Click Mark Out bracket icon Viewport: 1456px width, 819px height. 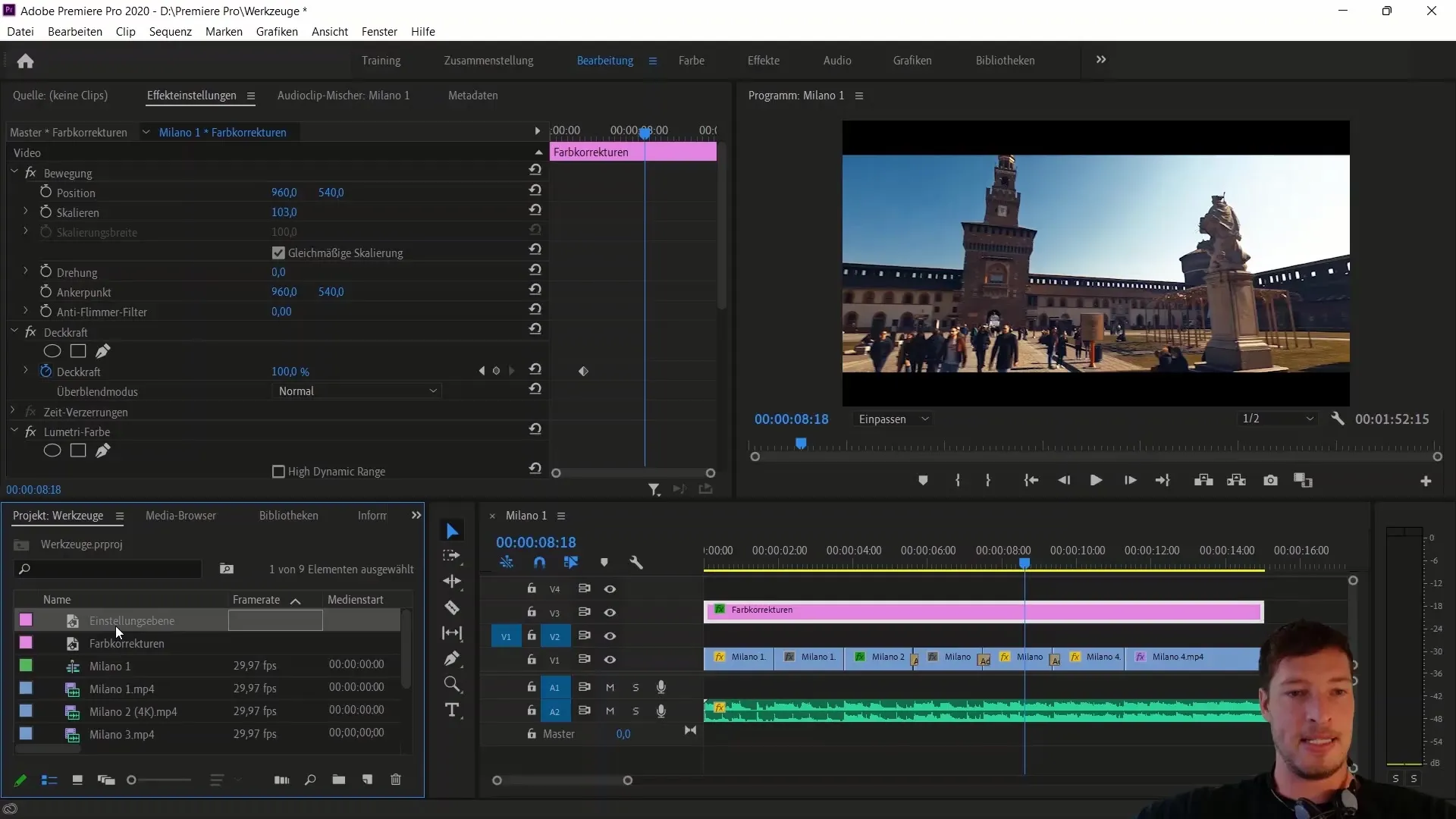pos(988,481)
